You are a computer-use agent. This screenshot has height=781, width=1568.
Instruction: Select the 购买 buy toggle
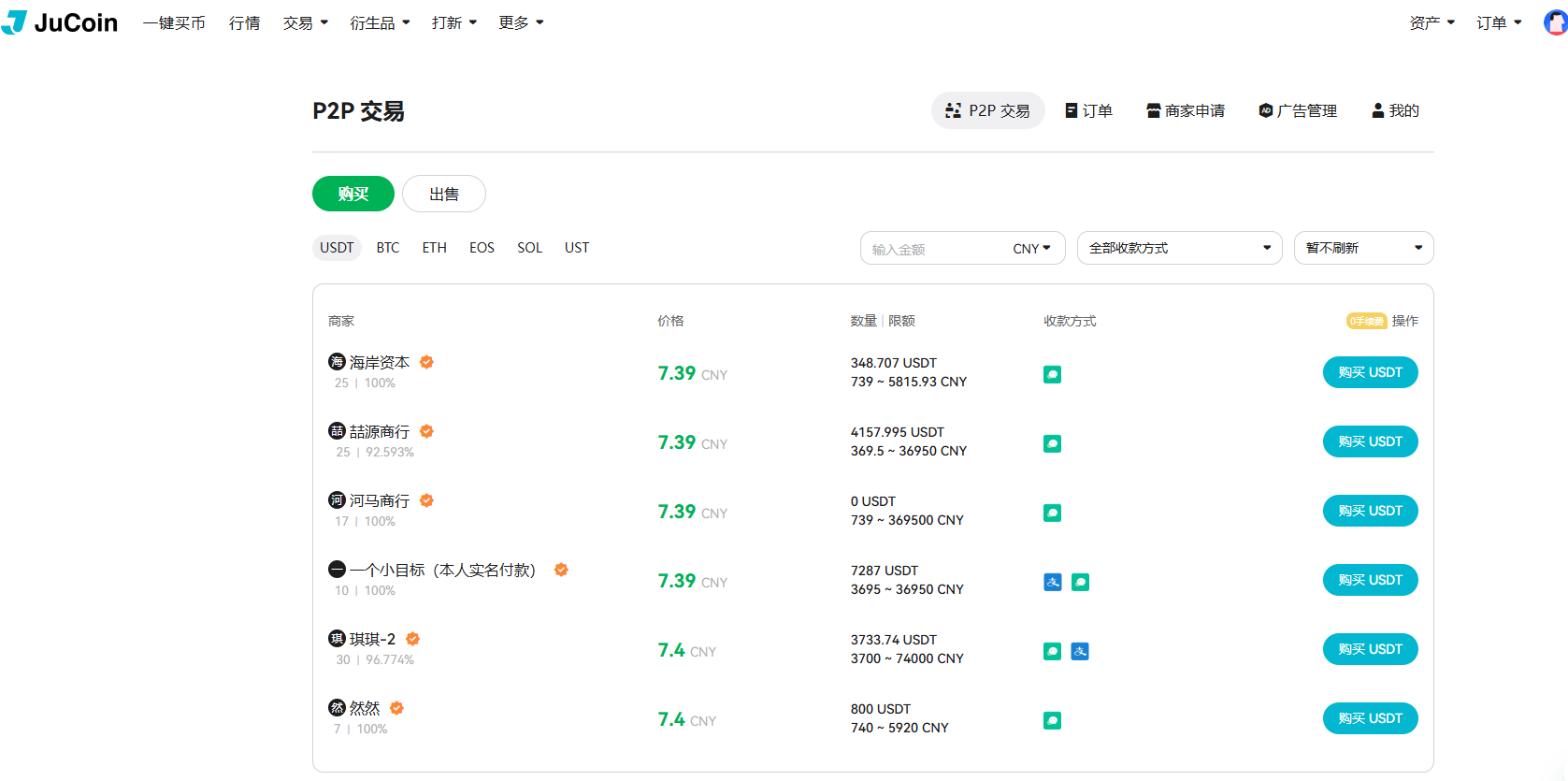pyautogui.click(x=352, y=194)
